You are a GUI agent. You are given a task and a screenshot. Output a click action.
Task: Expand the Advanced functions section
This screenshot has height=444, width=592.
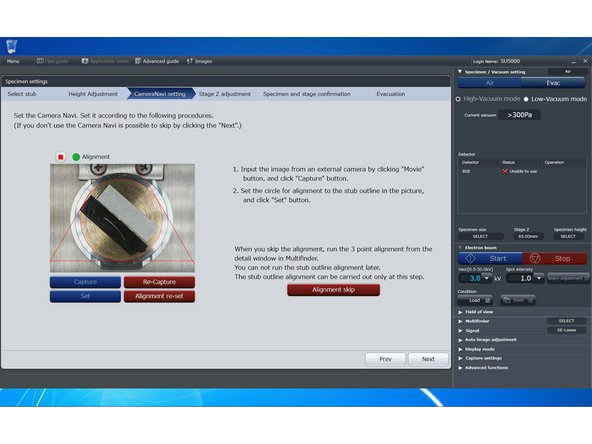point(460,368)
